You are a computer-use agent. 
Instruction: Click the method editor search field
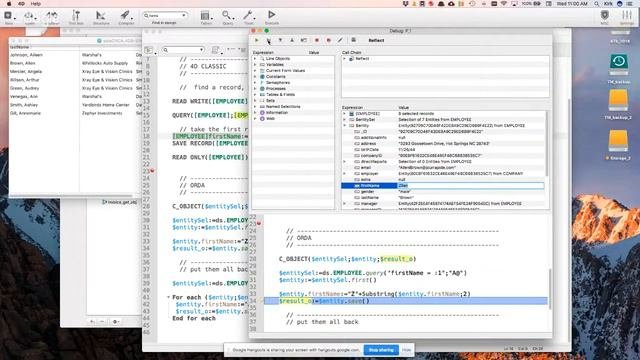point(183,50)
